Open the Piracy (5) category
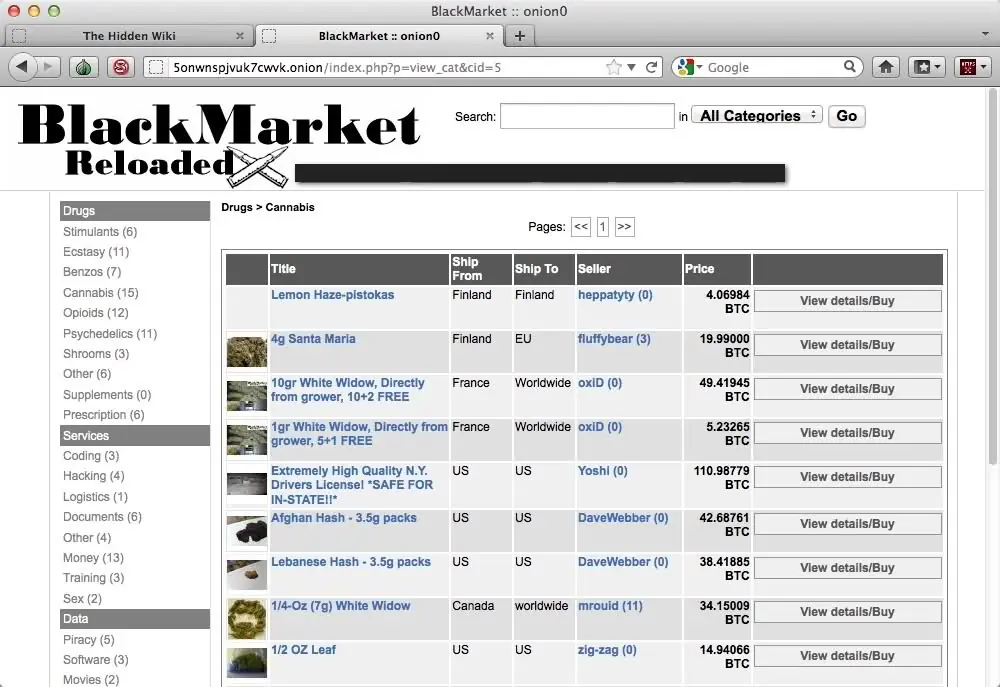The width and height of the screenshot is (1000, 687). coord(89,639)
